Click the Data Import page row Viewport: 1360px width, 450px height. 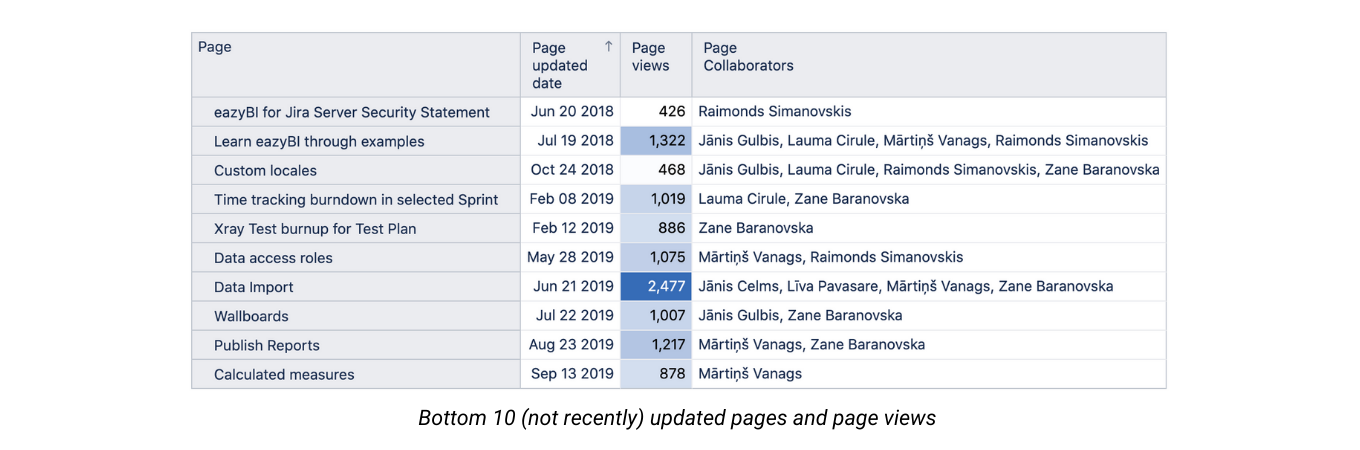[x=254, y=287]
